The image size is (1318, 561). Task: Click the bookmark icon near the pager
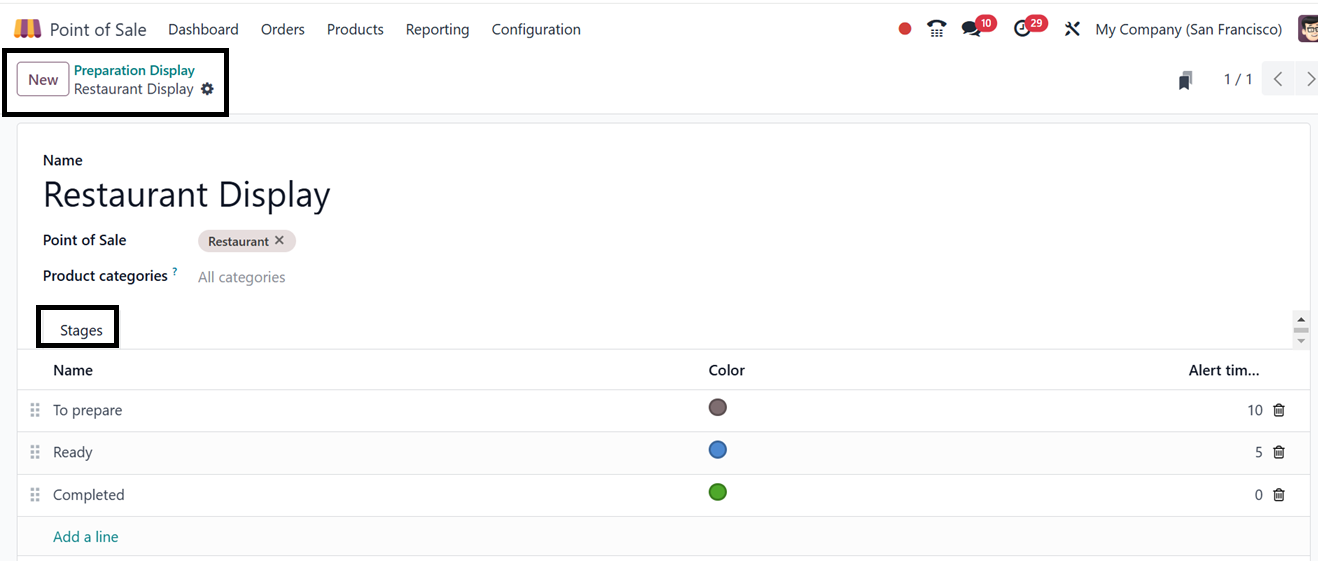1185,80
